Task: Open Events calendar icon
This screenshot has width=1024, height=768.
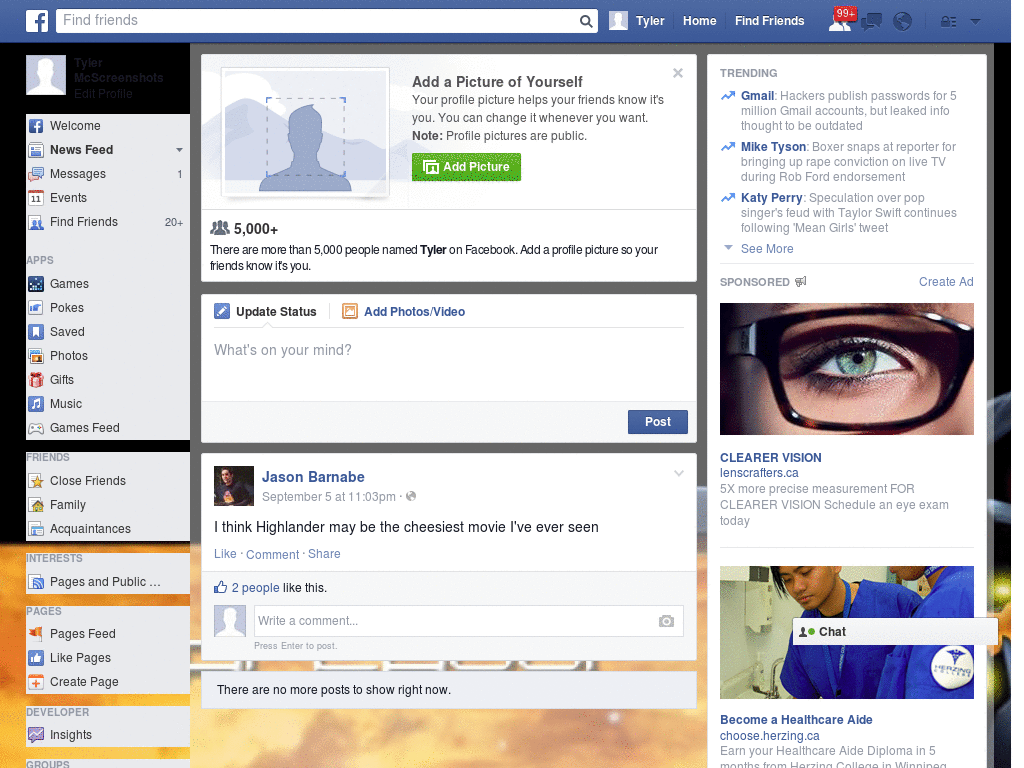Action: [36, 198]
